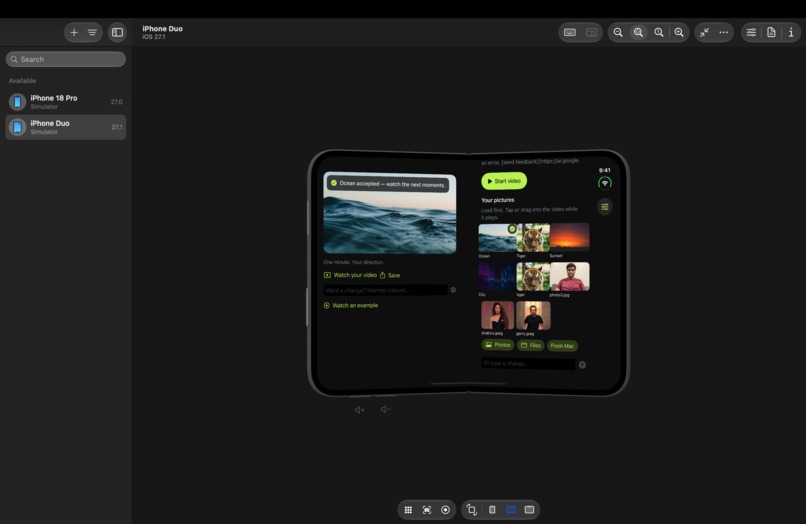Choose the zoom-to-fit magnifier icon
The height and width of the screenshot is (524, 806).
click(x=638, y=32)
